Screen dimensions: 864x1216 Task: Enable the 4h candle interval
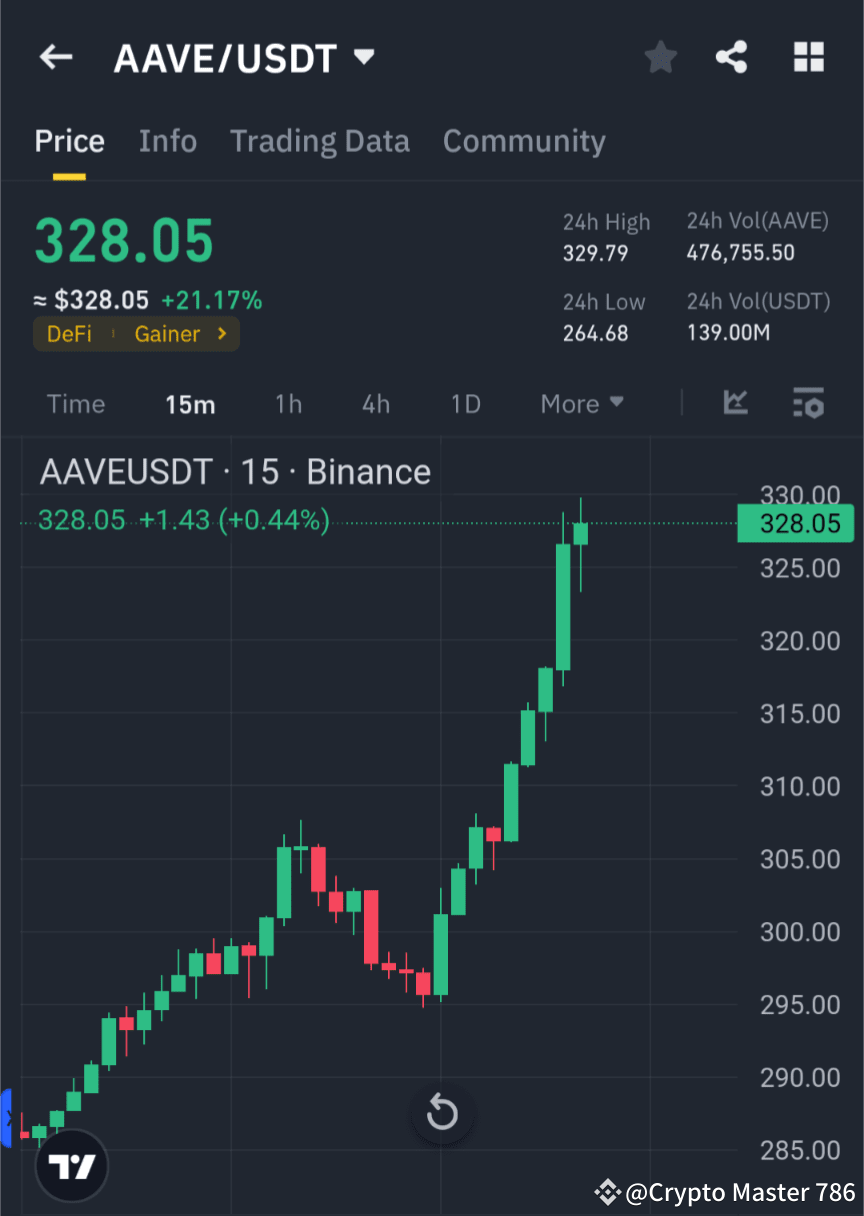pyautogui.click(x=375, y=403)
